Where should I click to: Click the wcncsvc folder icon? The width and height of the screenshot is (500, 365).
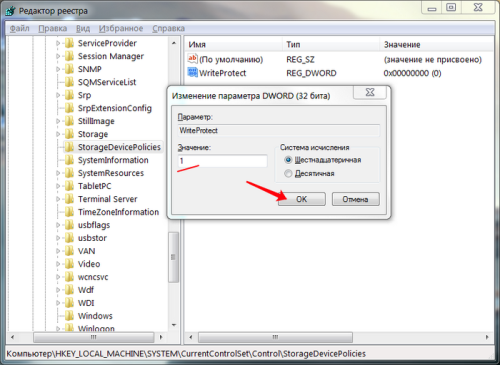coord(69,277)
